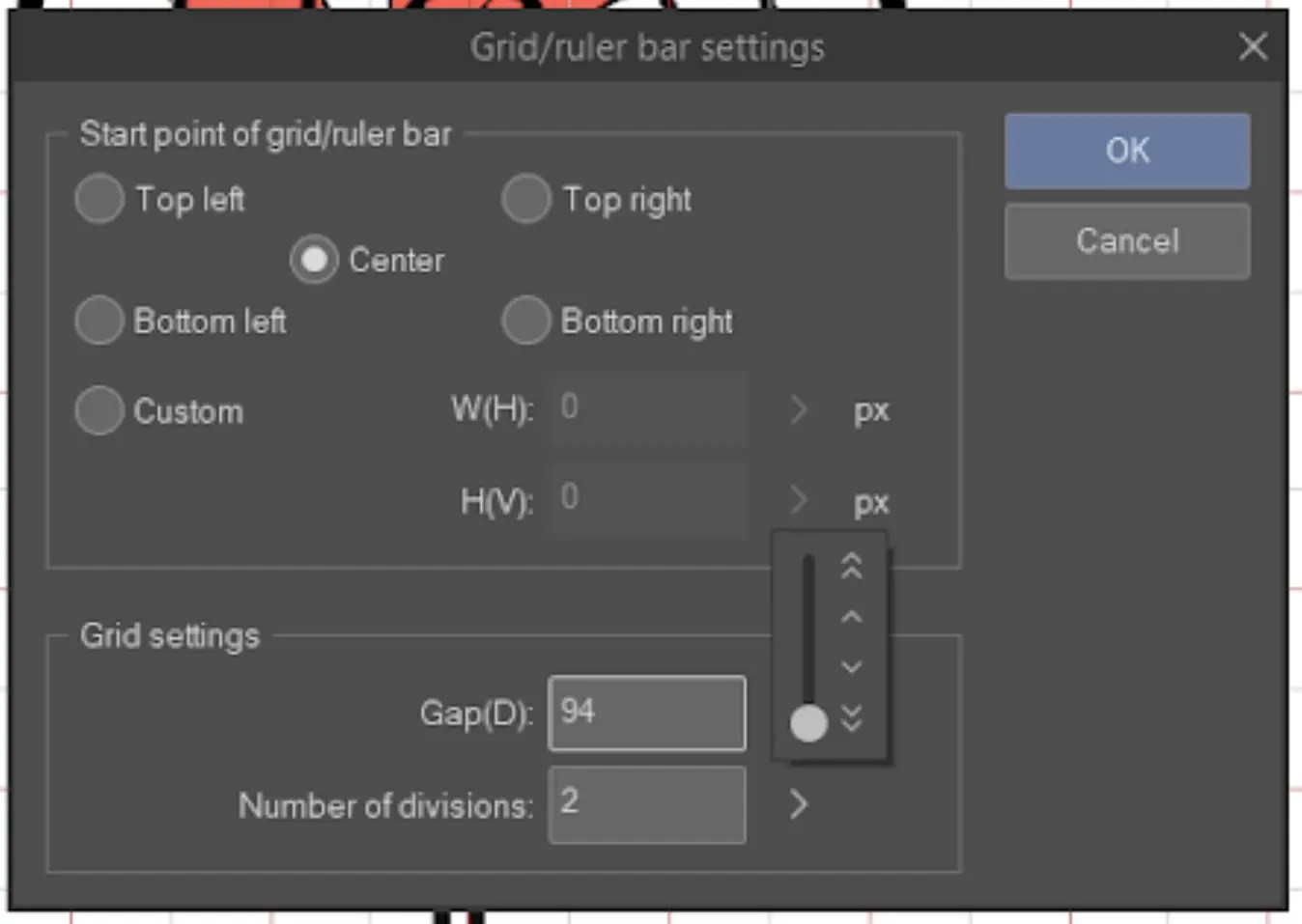Image resolution: width=1302 pixels, height=924 pixels.
Task: Click the single down-arrow to decrease gap
Action: click(851, 667)
